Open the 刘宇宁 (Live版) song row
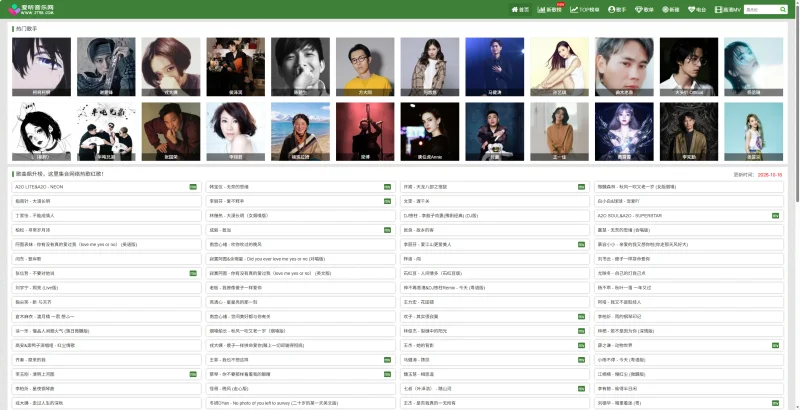This screenshot has height=410, width=800. click(x=107, y=288)
